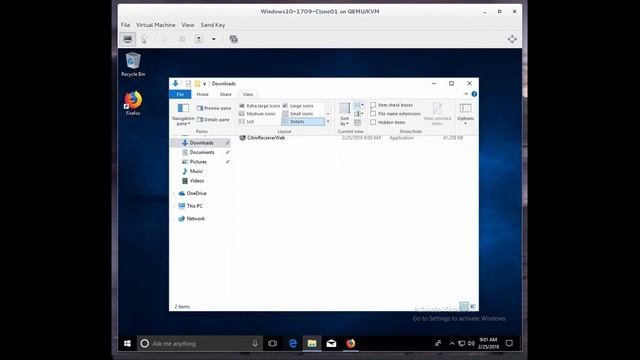The image size is (640, 360).
Task: Open the virt-manager File menu
Action: (125, 25)
